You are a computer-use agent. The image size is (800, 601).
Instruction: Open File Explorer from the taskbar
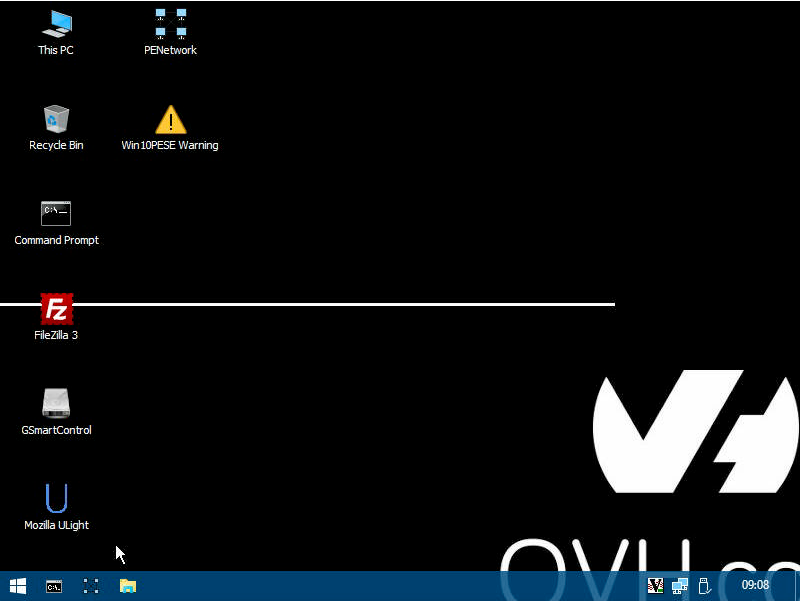128,586
